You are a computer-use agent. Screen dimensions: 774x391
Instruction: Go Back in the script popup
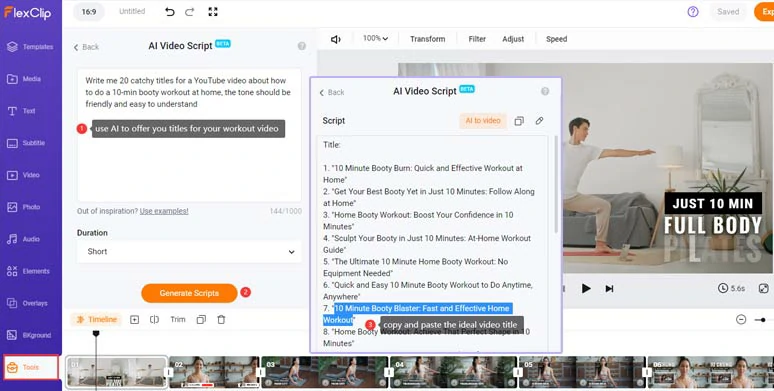[332, 92]
